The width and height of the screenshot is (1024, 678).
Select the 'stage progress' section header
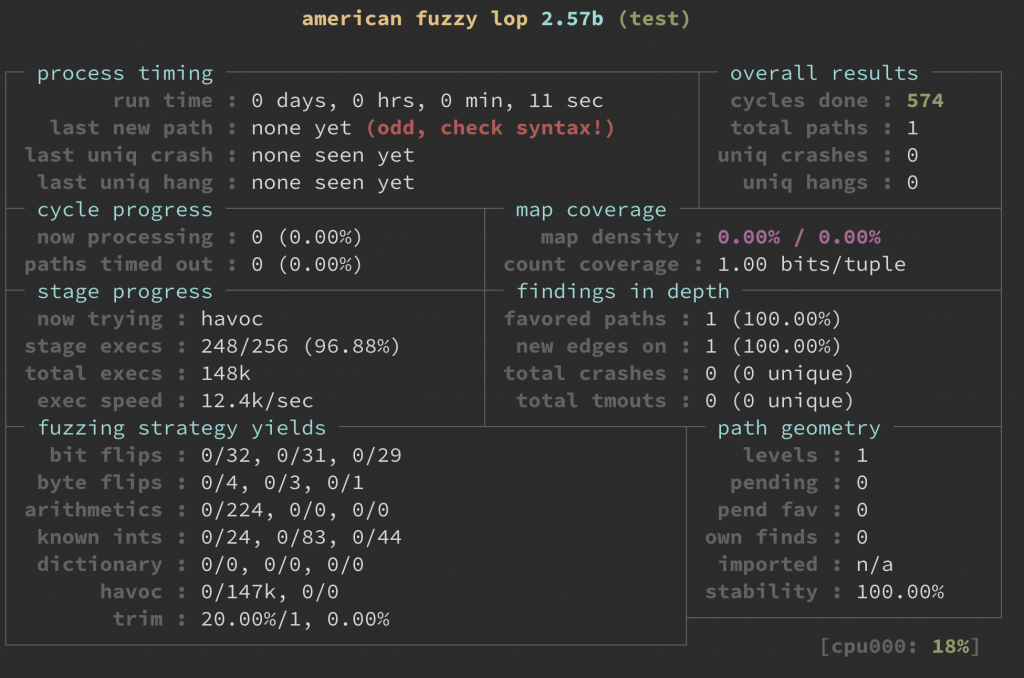125,292
